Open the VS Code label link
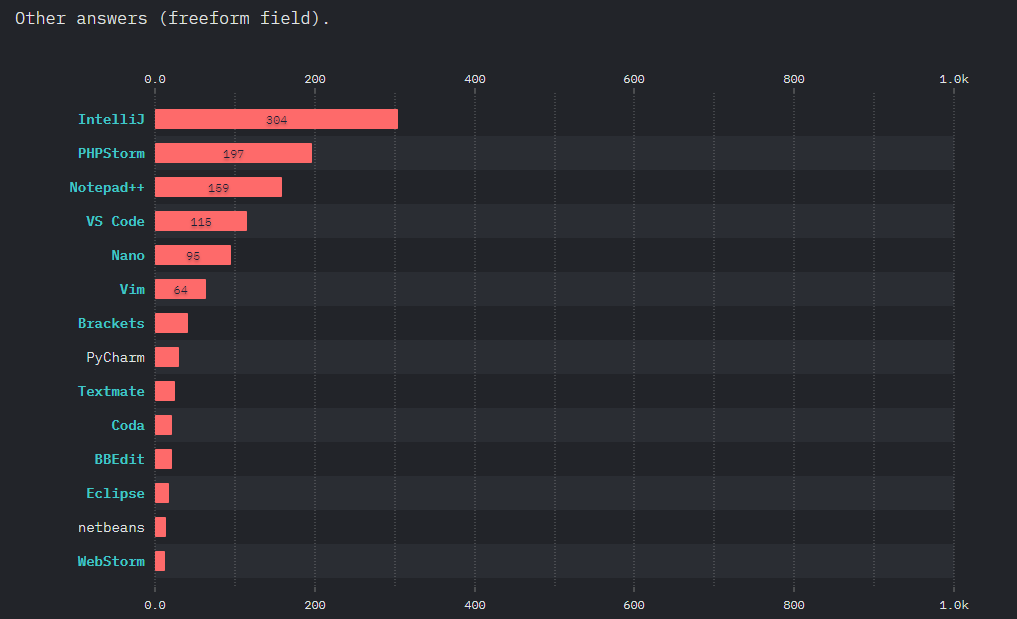Image resolution: width=1017 pixels, height=619 pixels. (115, 221)
